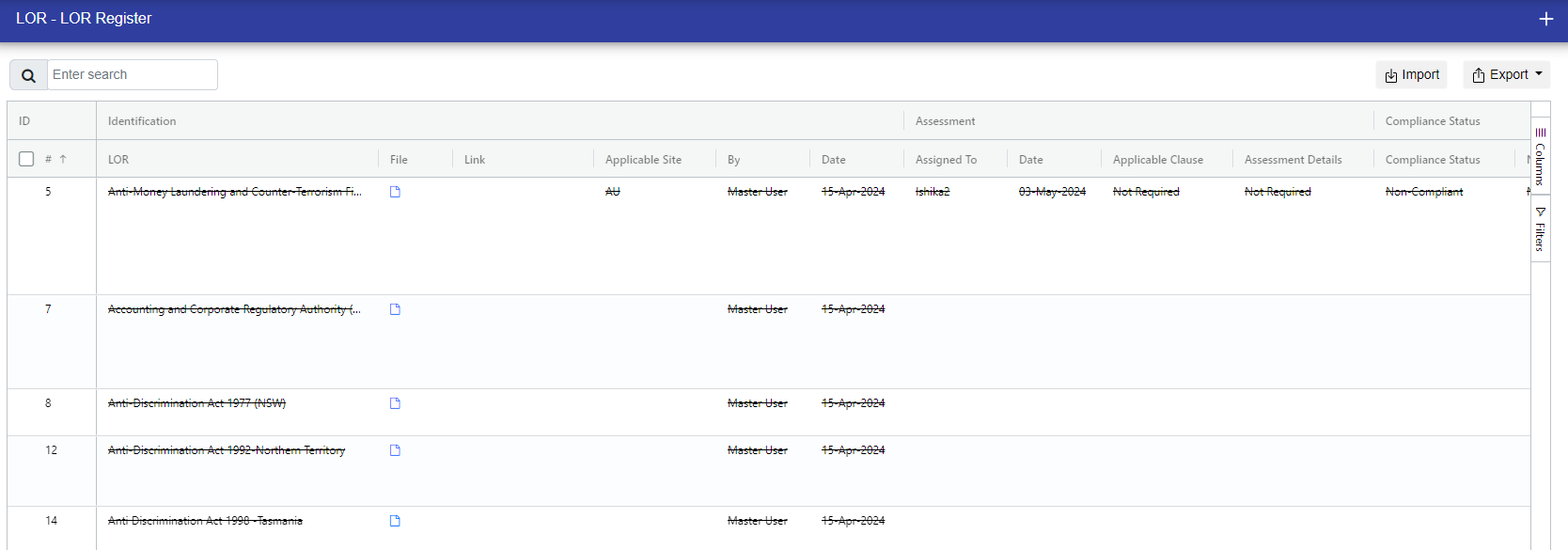Open file icon for Northern Territory row
Image resolution: width=1568 pixels, height=550 pixels.
point(395,450)
